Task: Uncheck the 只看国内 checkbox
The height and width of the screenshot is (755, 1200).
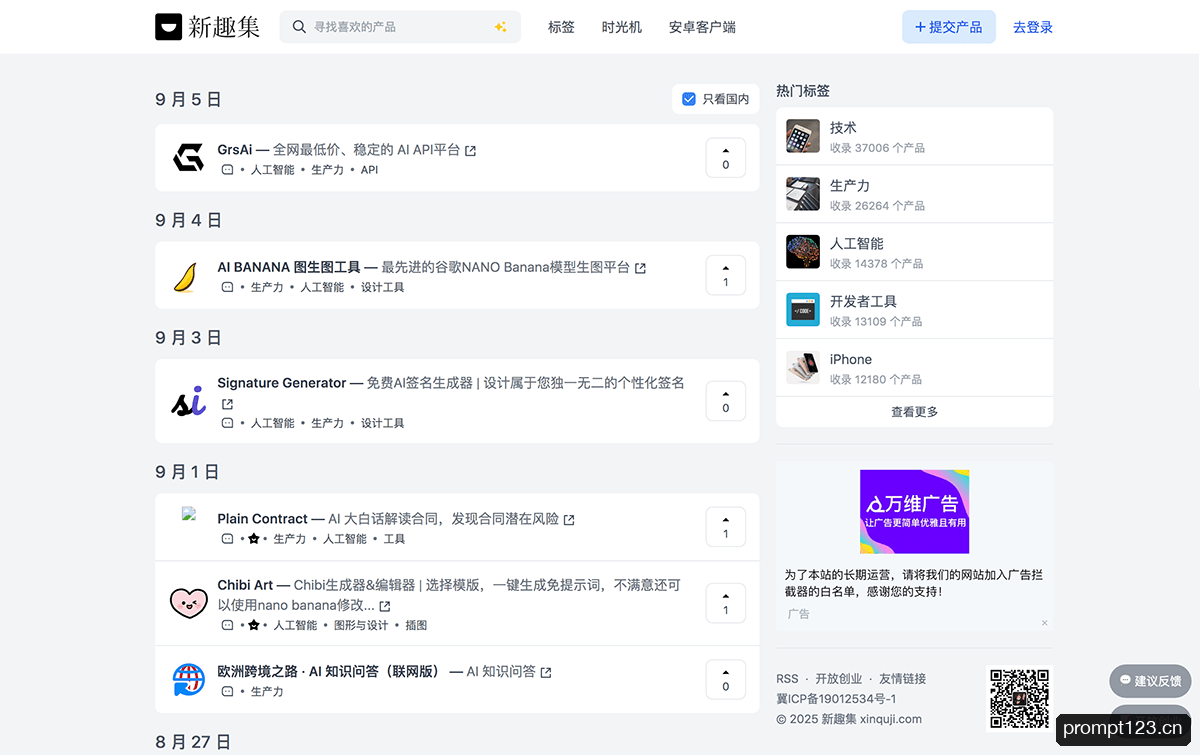Action: click(689, 99)
